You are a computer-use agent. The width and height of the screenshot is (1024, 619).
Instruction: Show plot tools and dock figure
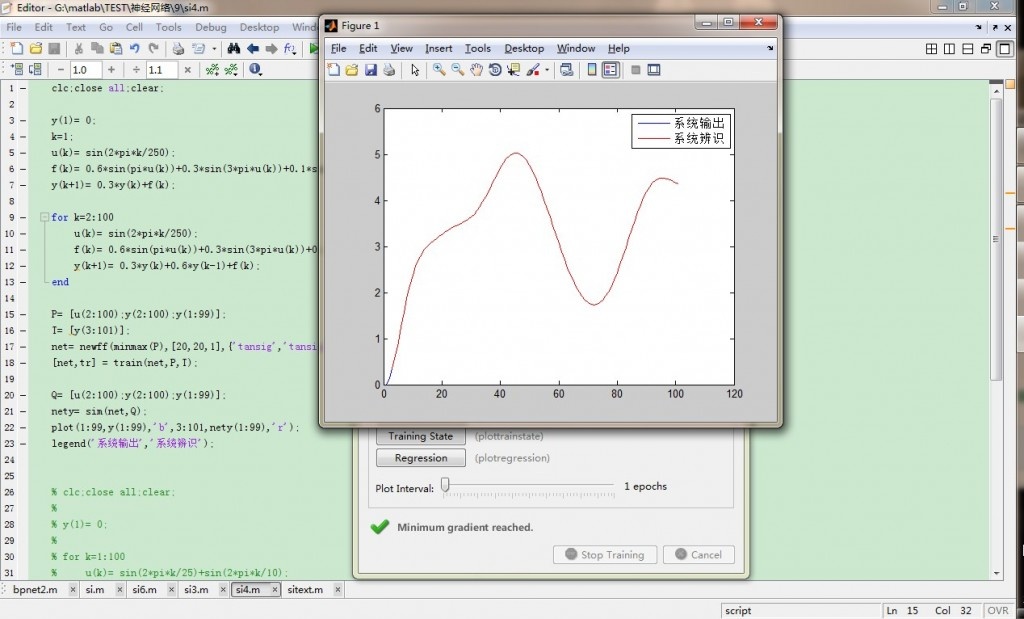[x=654, y=70]
